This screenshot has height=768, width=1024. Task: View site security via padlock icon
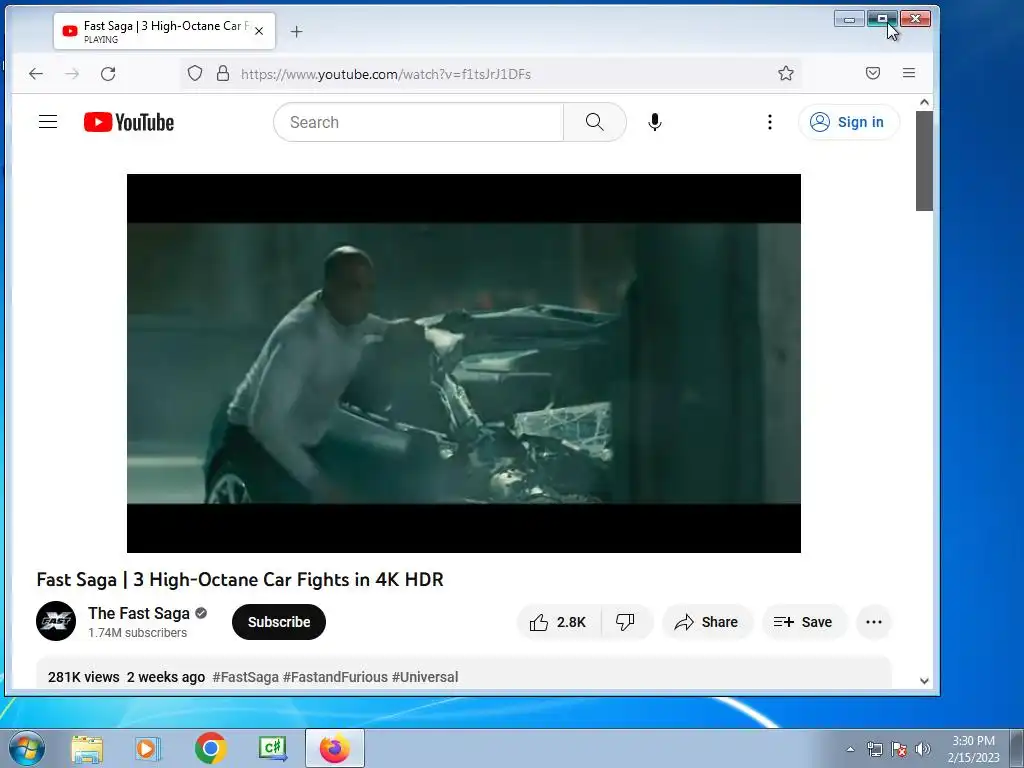(x=223, y=73)
